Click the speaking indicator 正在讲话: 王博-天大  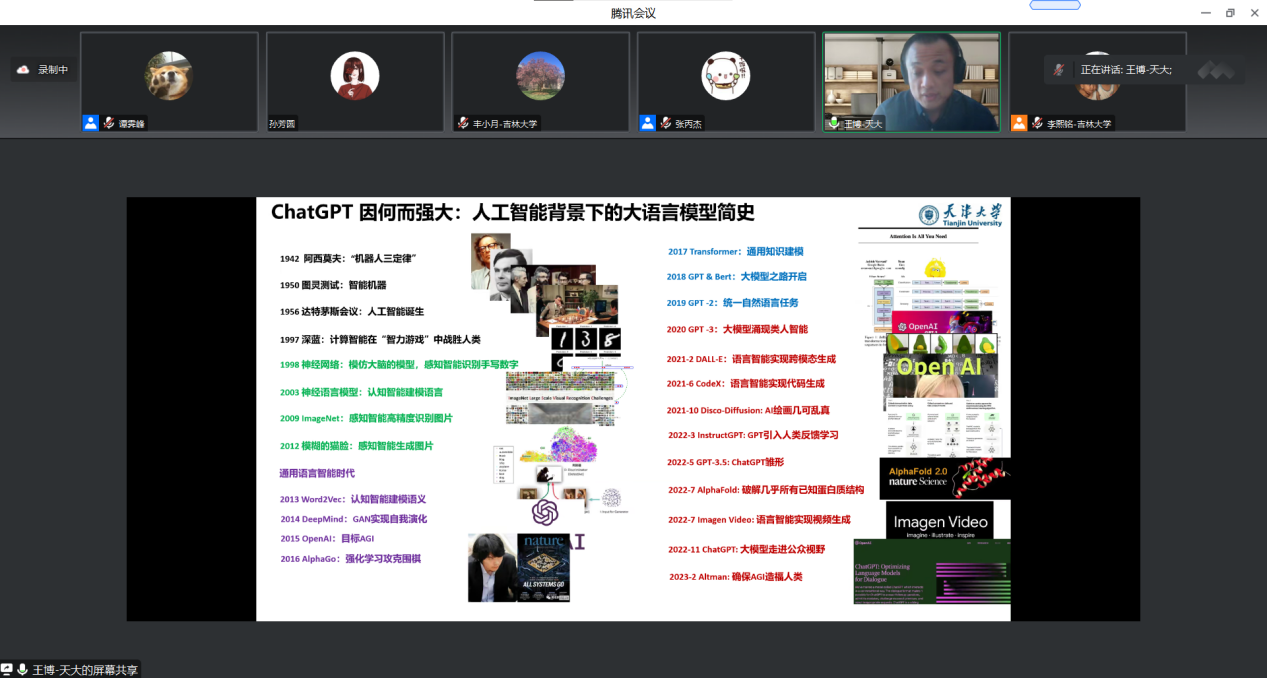pyautogui.click(x=1124, y=70)
